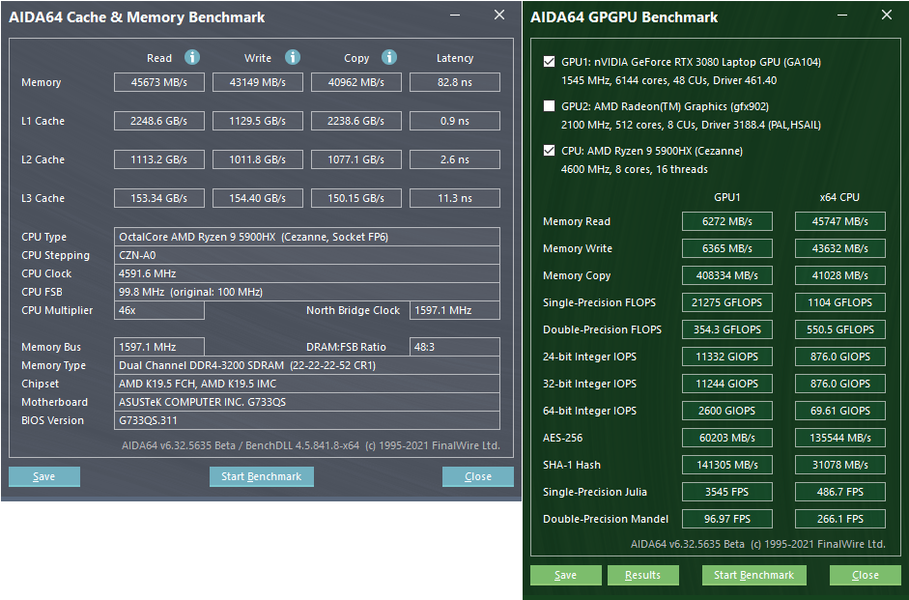Screen dimensions: 909x600
Task: Click CPU FSB value 99.8 MHz
Action: pos(307,292)
